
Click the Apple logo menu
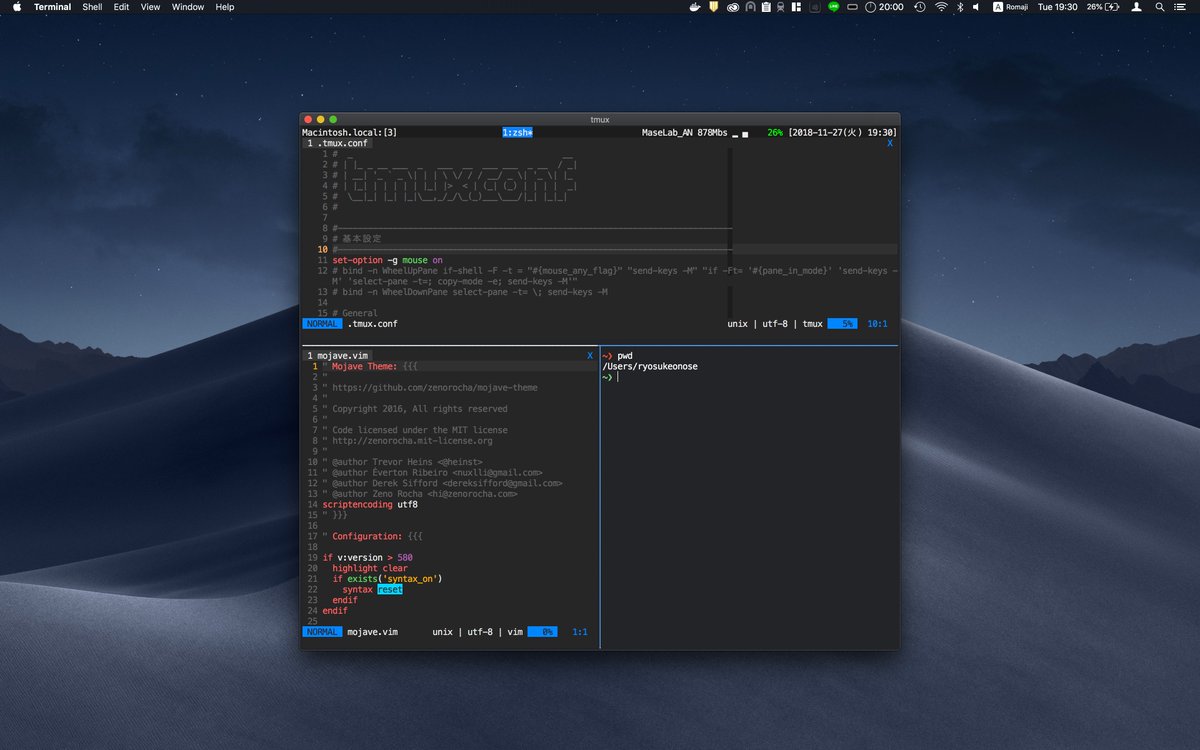16,7
